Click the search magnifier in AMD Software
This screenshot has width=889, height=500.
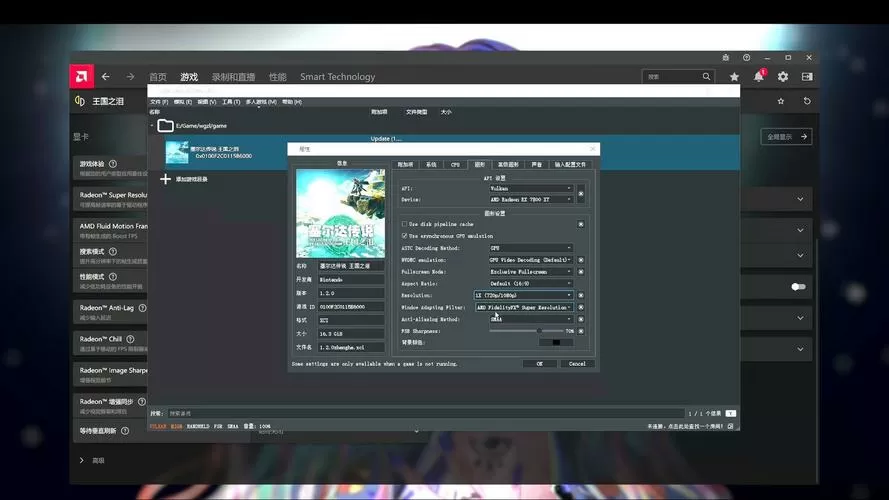[x=706, y=77]
